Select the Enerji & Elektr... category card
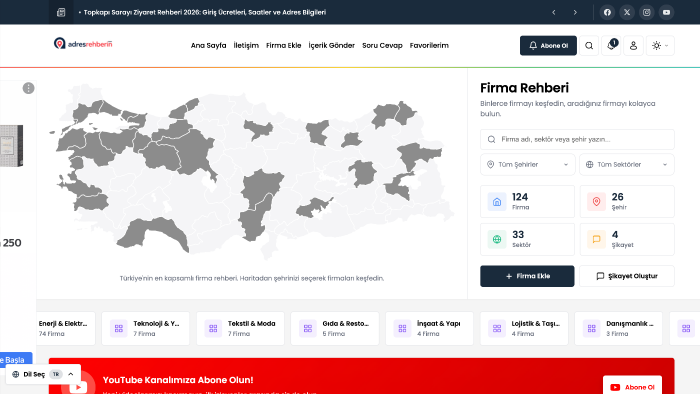The height and width of the screenshot is (394, 700). [66, 328]
